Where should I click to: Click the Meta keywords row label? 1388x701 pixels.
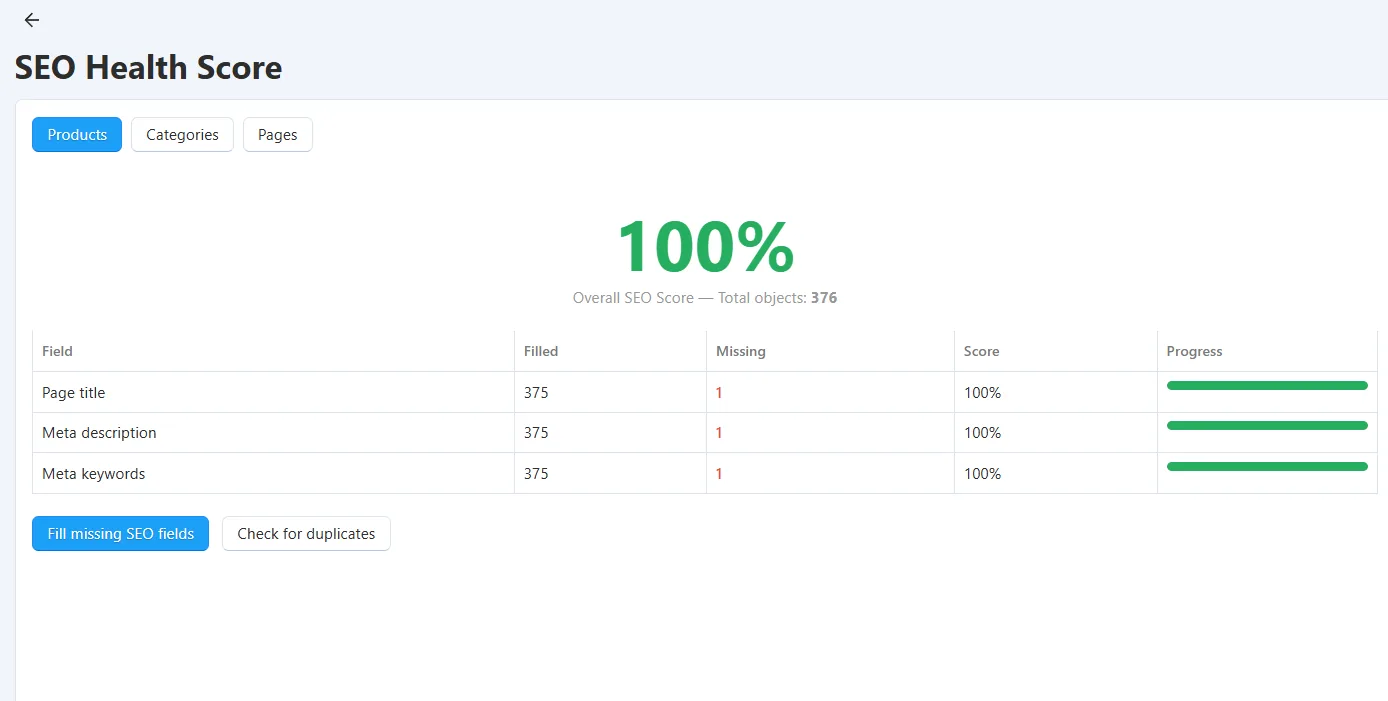(93, 474)
